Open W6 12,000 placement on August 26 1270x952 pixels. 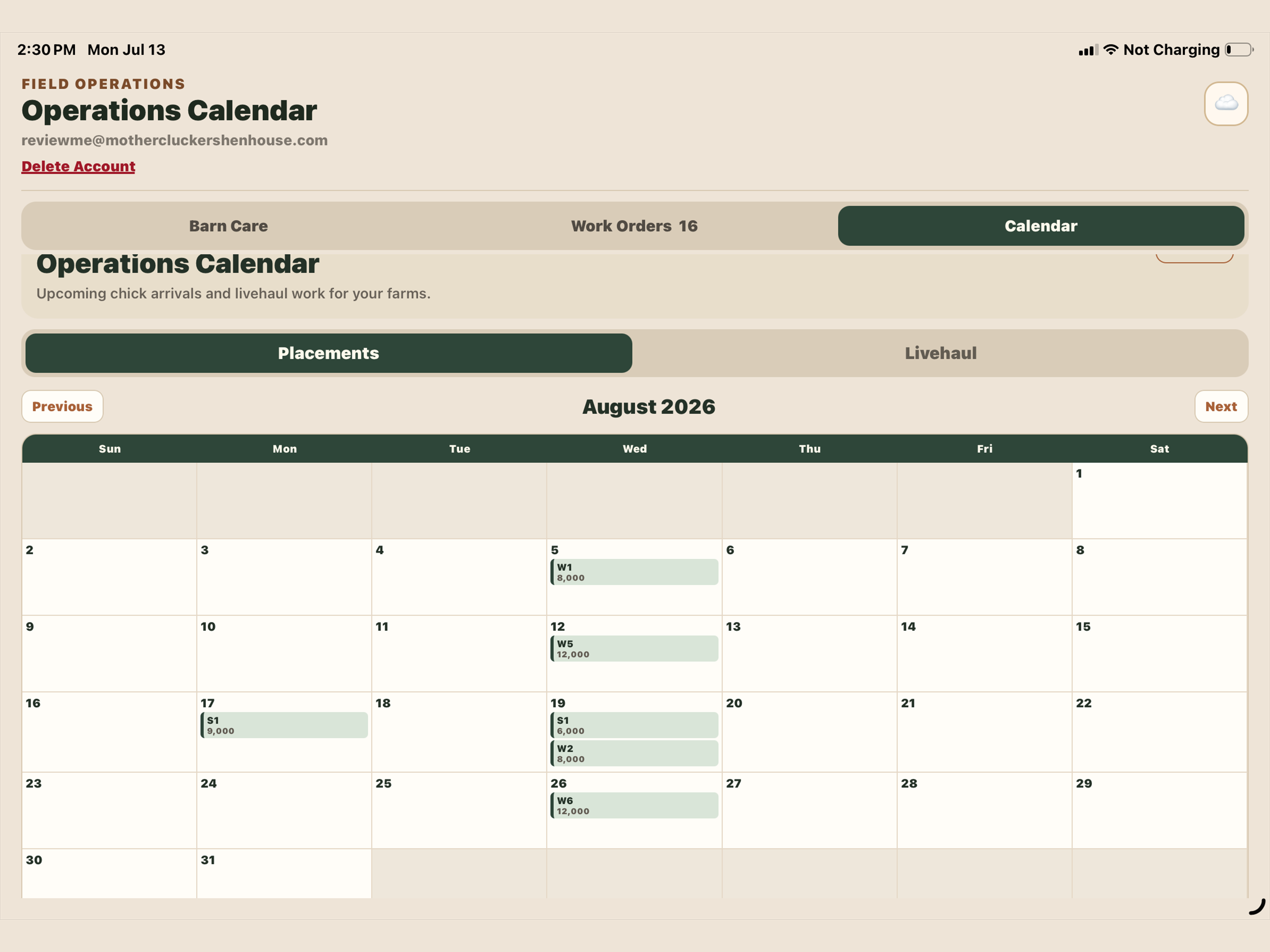coord(635,806)
